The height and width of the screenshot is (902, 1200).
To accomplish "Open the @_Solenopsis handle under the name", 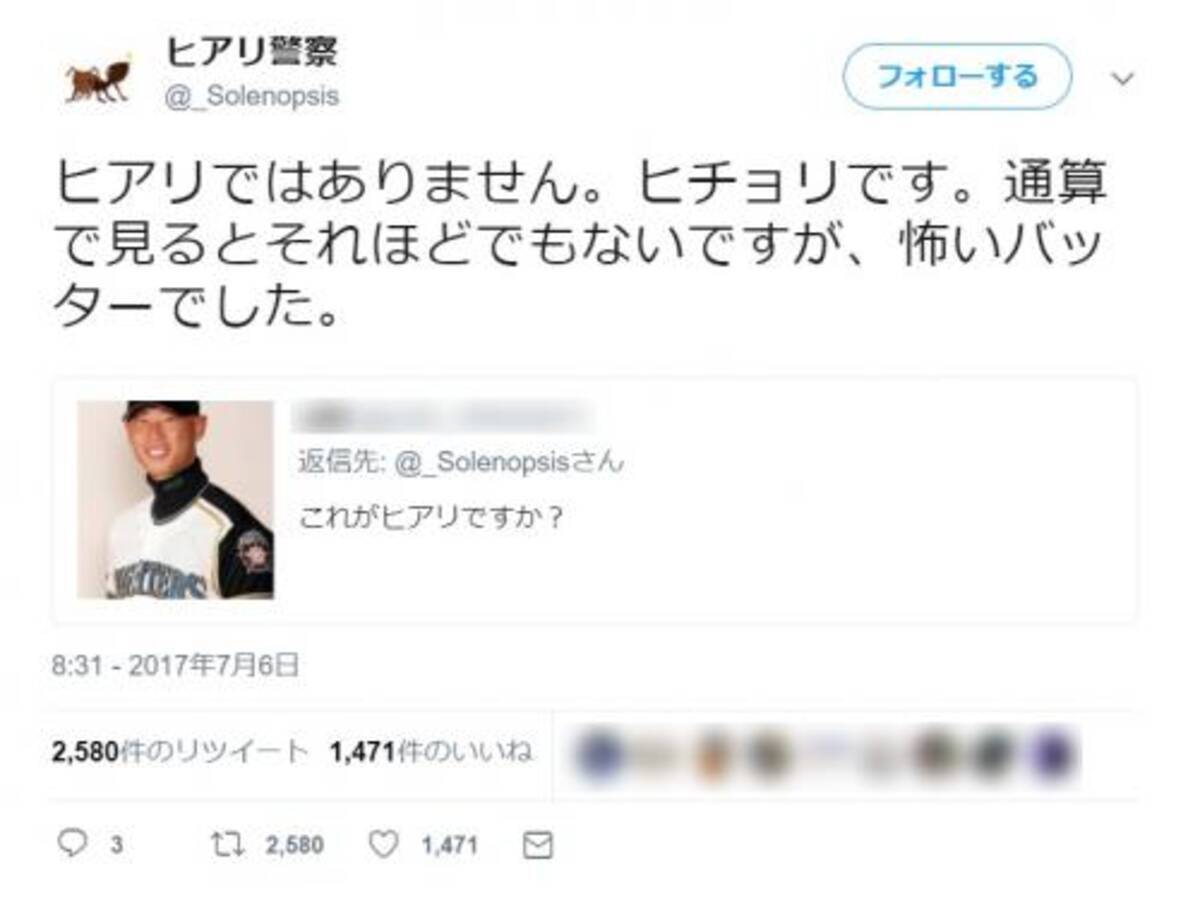I will (251, 96).
